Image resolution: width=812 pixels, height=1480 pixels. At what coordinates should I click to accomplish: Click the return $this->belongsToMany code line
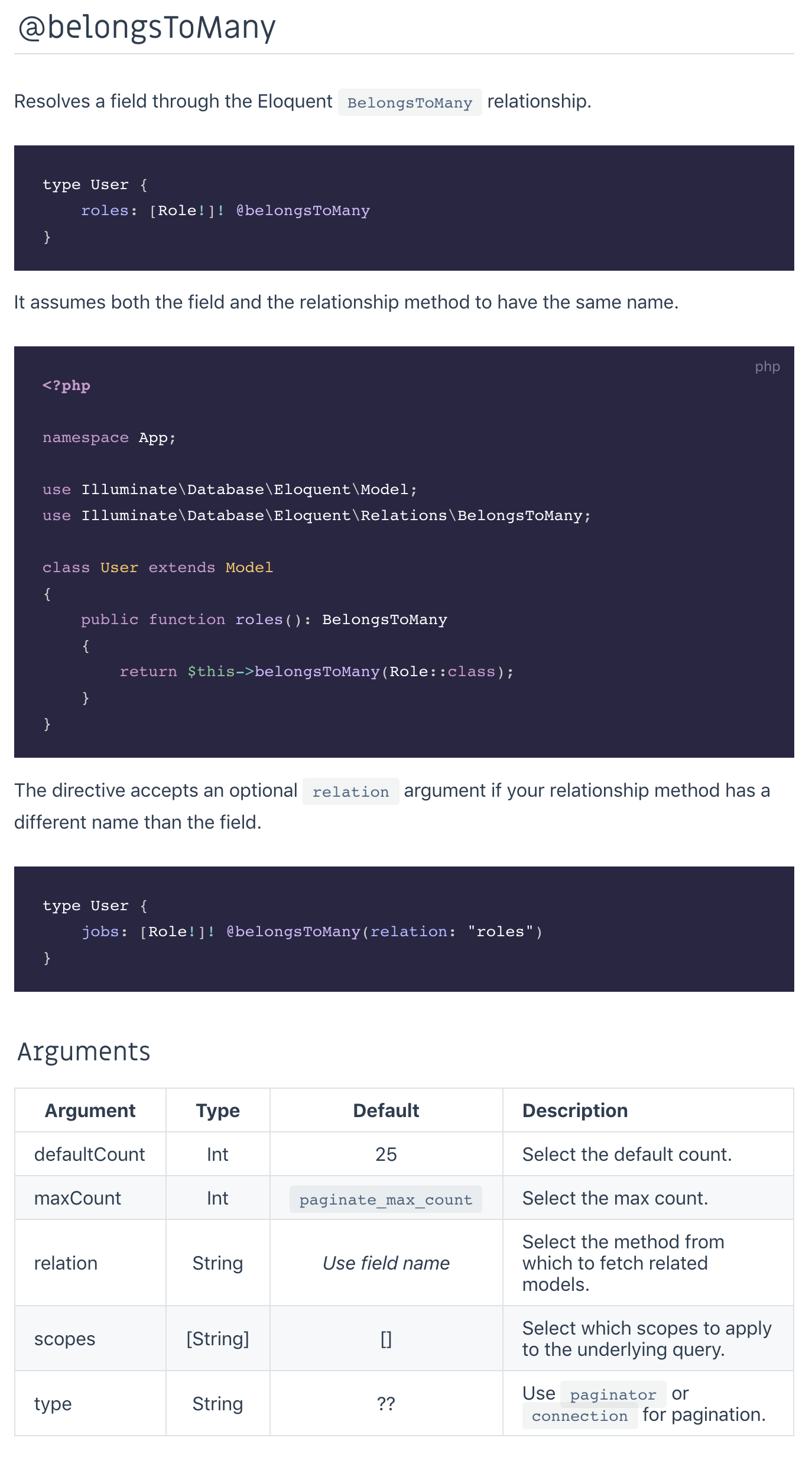(317, 672)
